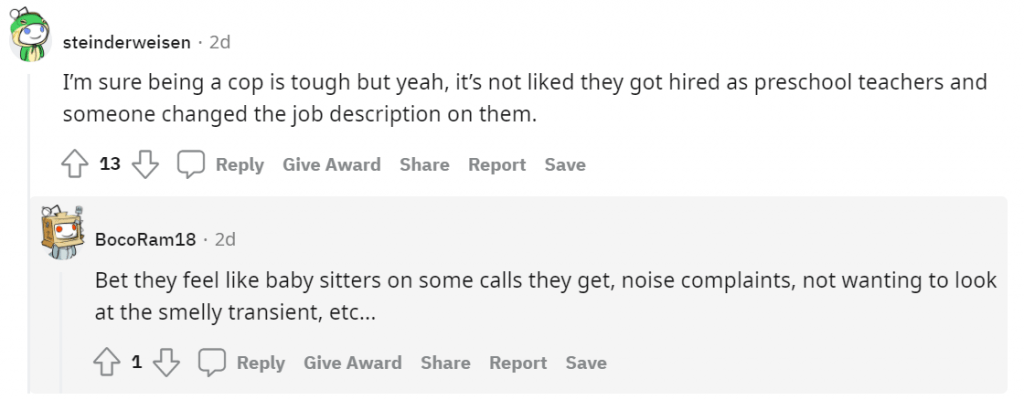Open steinderweisen username link
This screenshot has height=400, width=1024.
click(125, 42)
